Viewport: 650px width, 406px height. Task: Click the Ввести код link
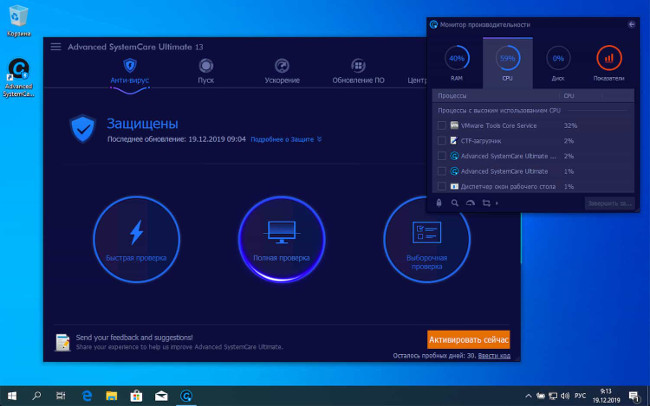(494, 355)
